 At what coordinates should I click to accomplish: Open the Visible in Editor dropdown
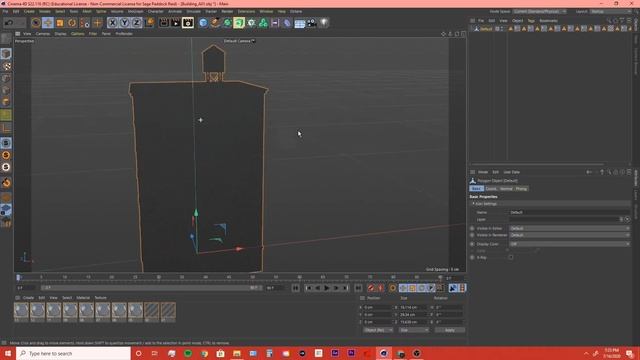569,228
